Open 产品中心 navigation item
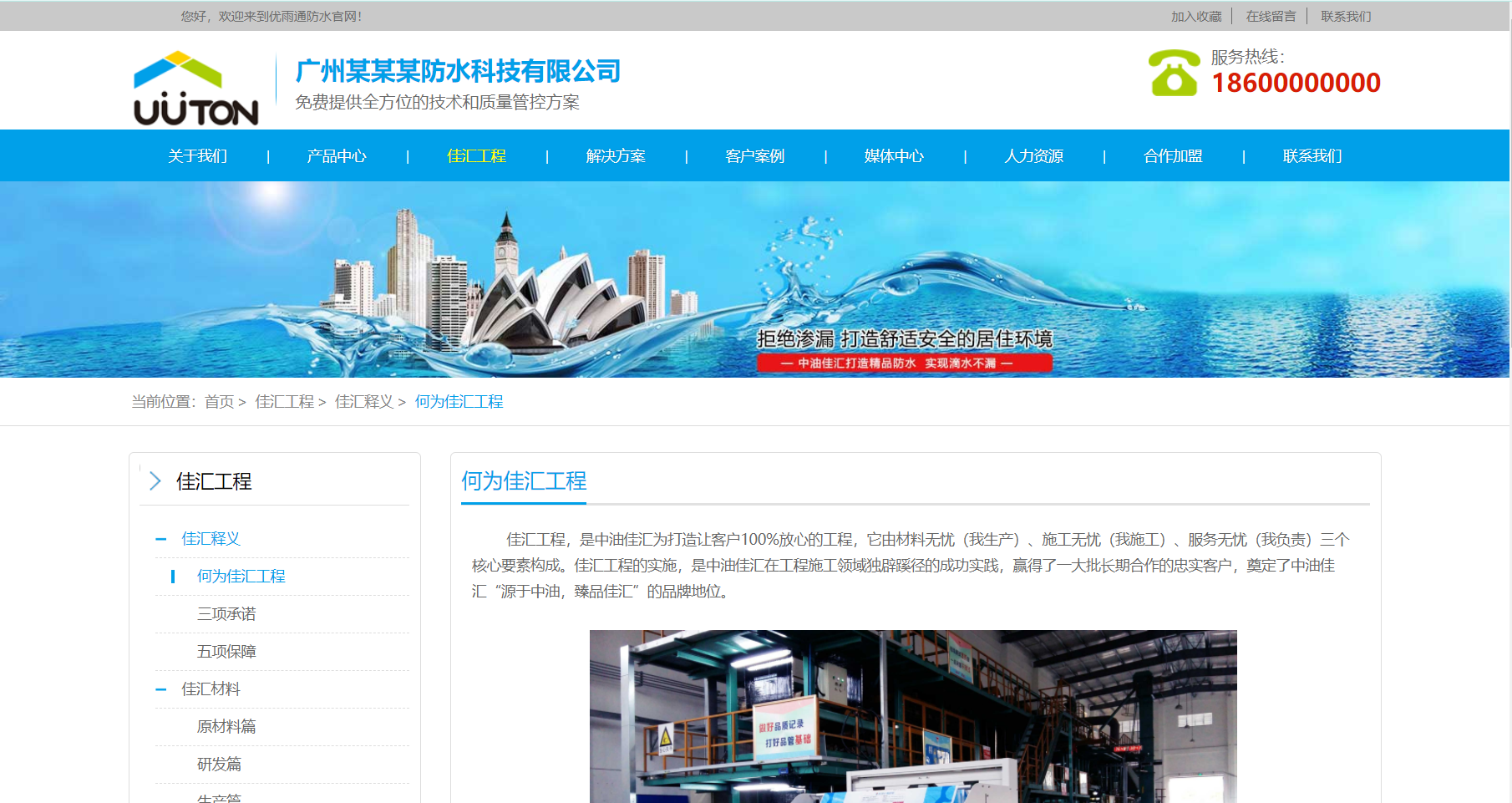 (337, 156)
